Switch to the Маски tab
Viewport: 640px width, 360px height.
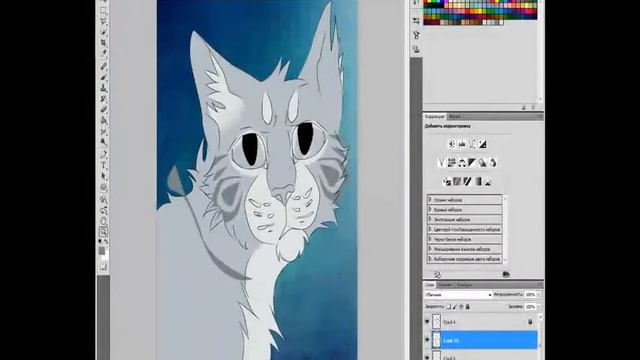click(454, 116)
